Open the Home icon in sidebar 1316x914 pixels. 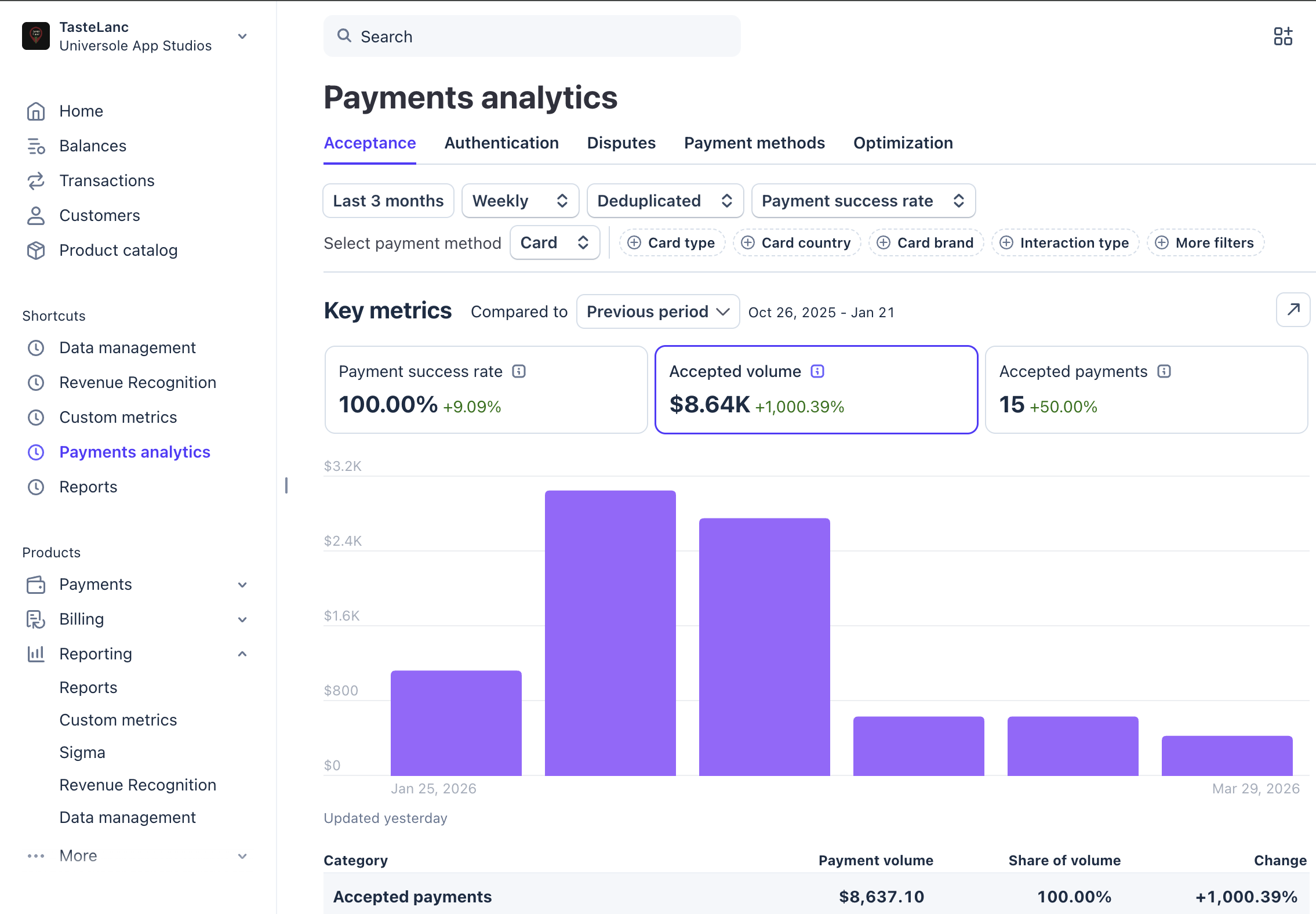click(36, 111)
